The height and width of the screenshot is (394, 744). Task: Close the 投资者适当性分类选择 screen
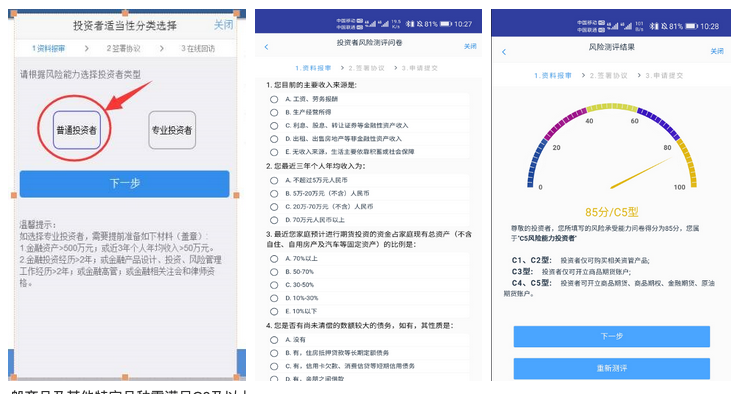pyautogui.click(x=223, y=25)
